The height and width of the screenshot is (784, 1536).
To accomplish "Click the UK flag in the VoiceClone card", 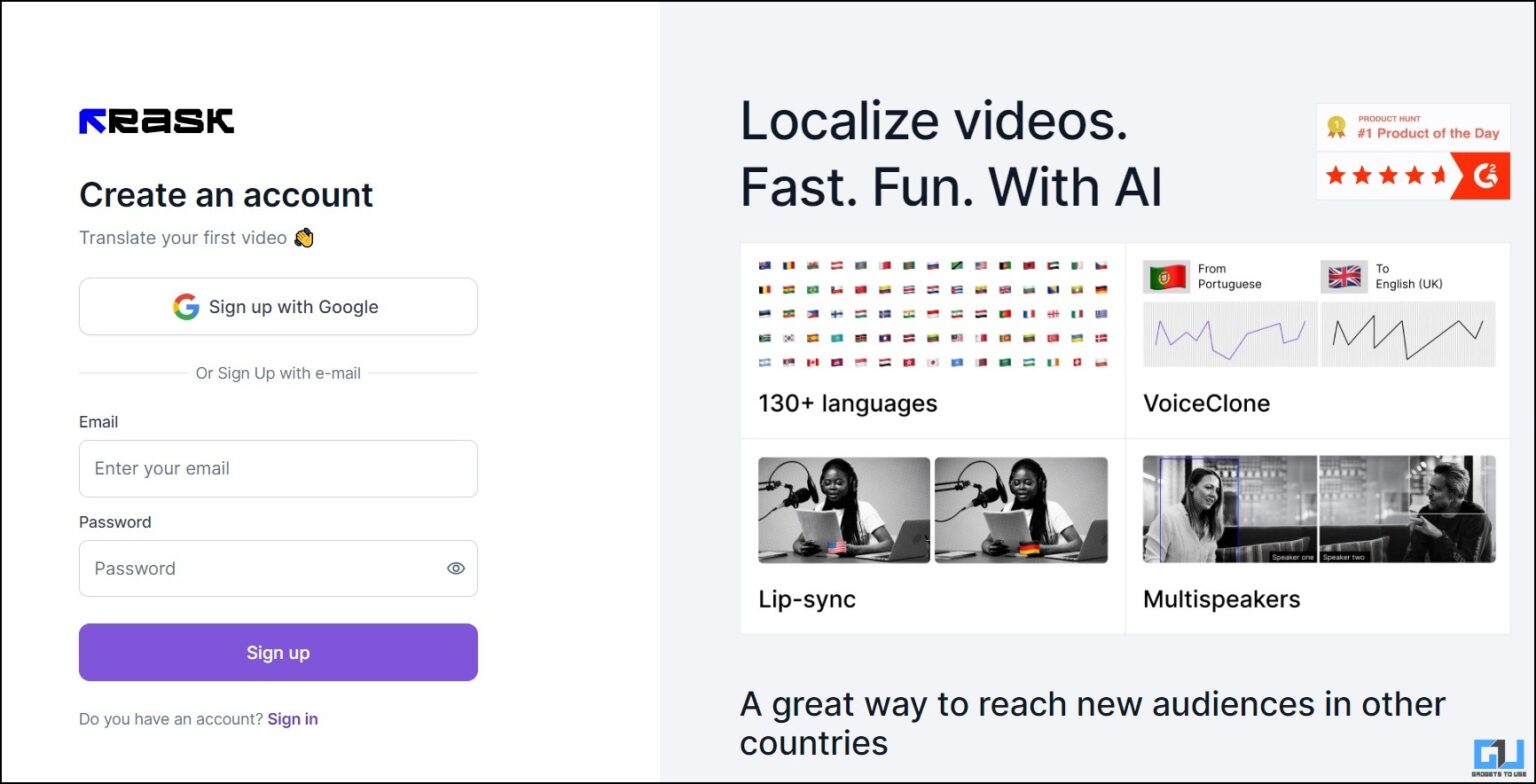I will [x=1344, y=276].
